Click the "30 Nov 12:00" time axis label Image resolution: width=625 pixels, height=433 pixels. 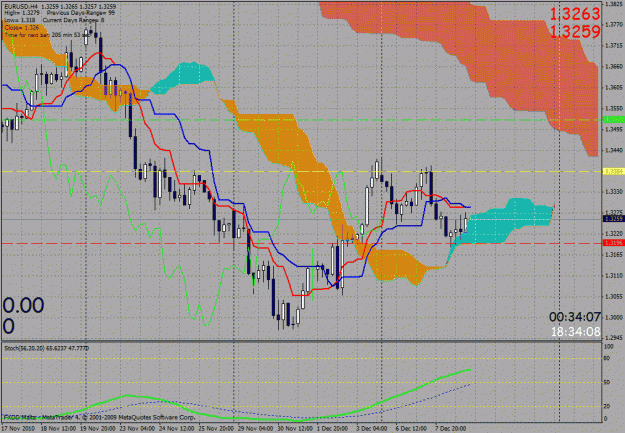click(295, 429)
